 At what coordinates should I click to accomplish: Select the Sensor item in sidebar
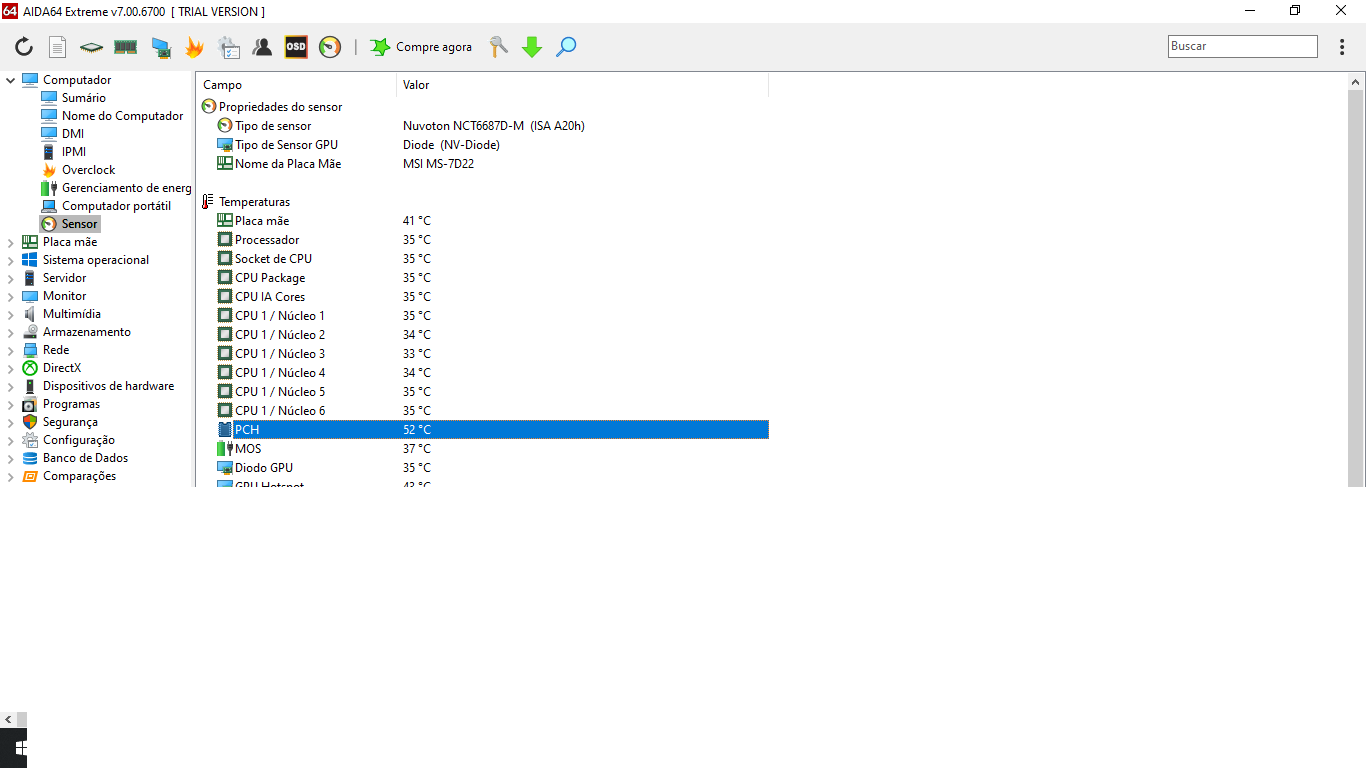point(70,224)
